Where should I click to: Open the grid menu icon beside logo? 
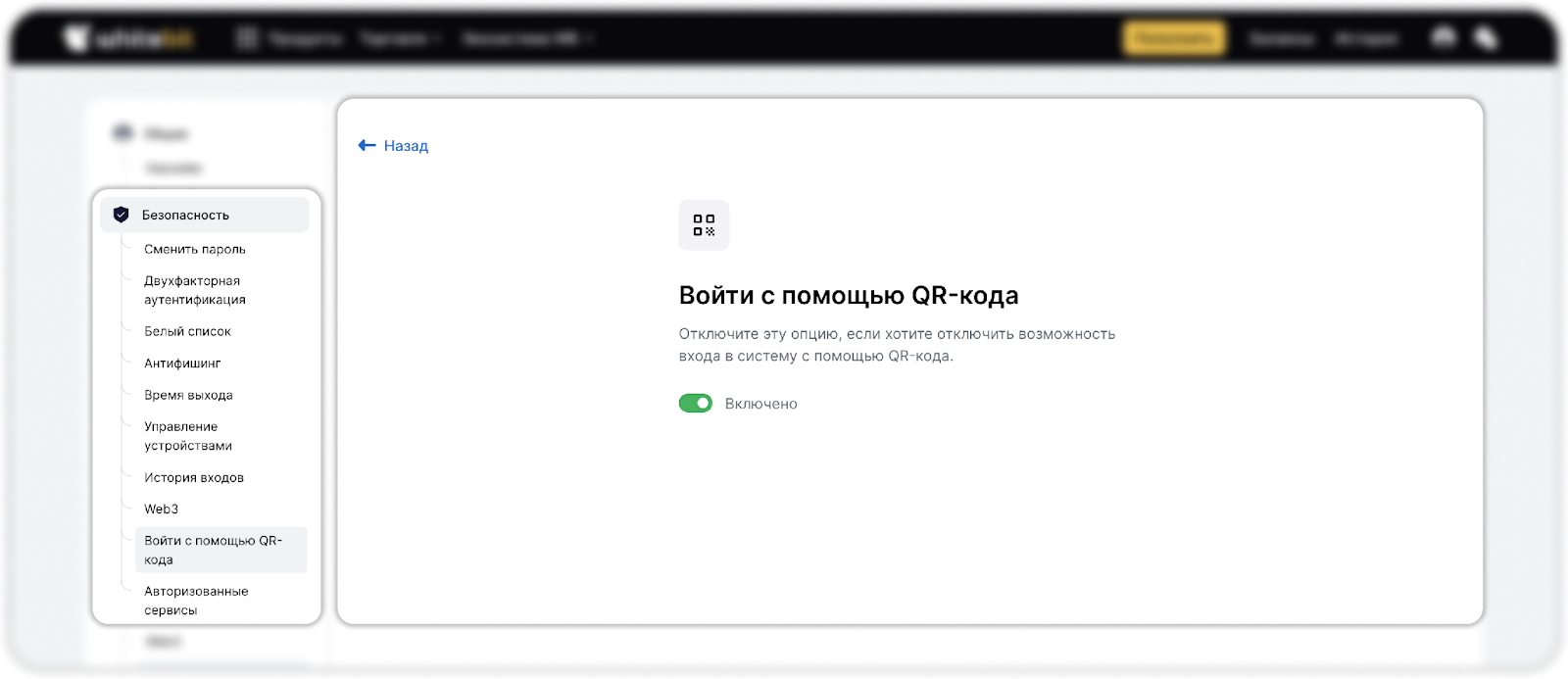tap(247, 38)
